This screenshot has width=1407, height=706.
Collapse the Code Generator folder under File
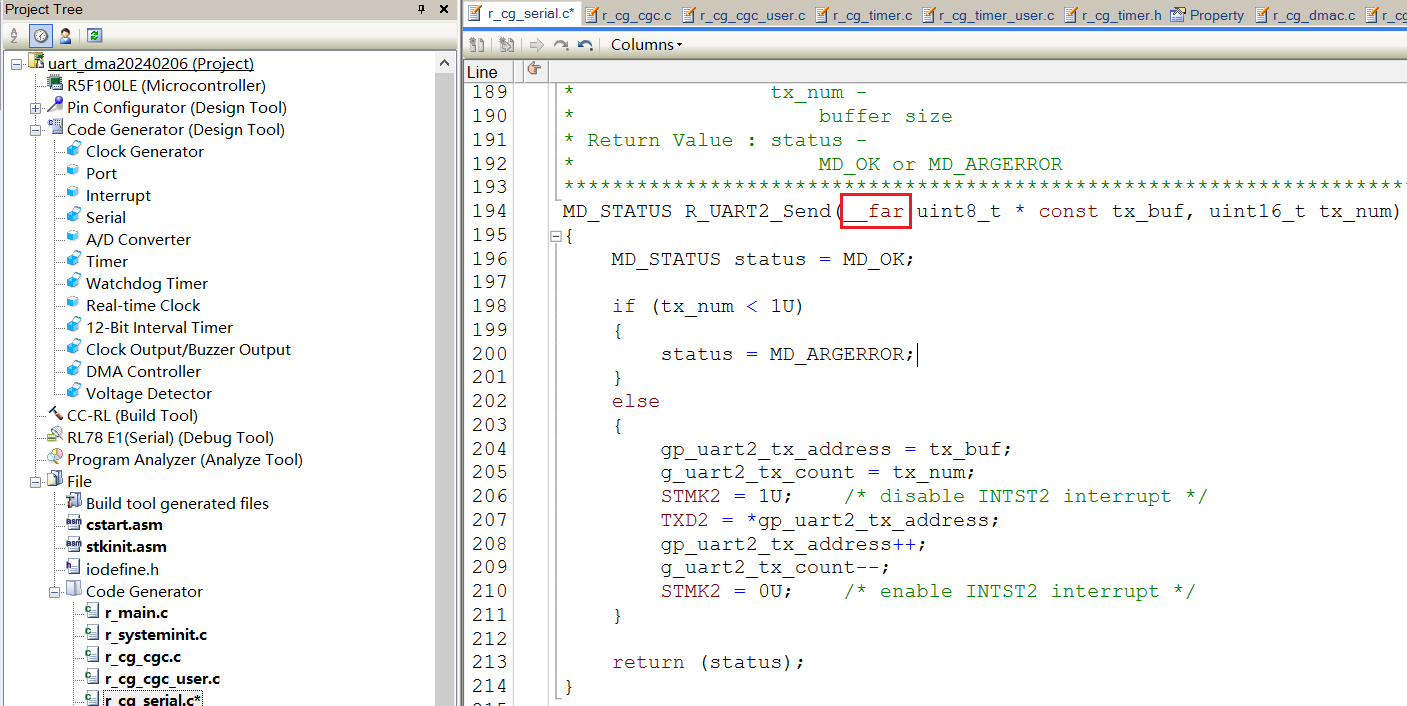(x=55, y=592)
